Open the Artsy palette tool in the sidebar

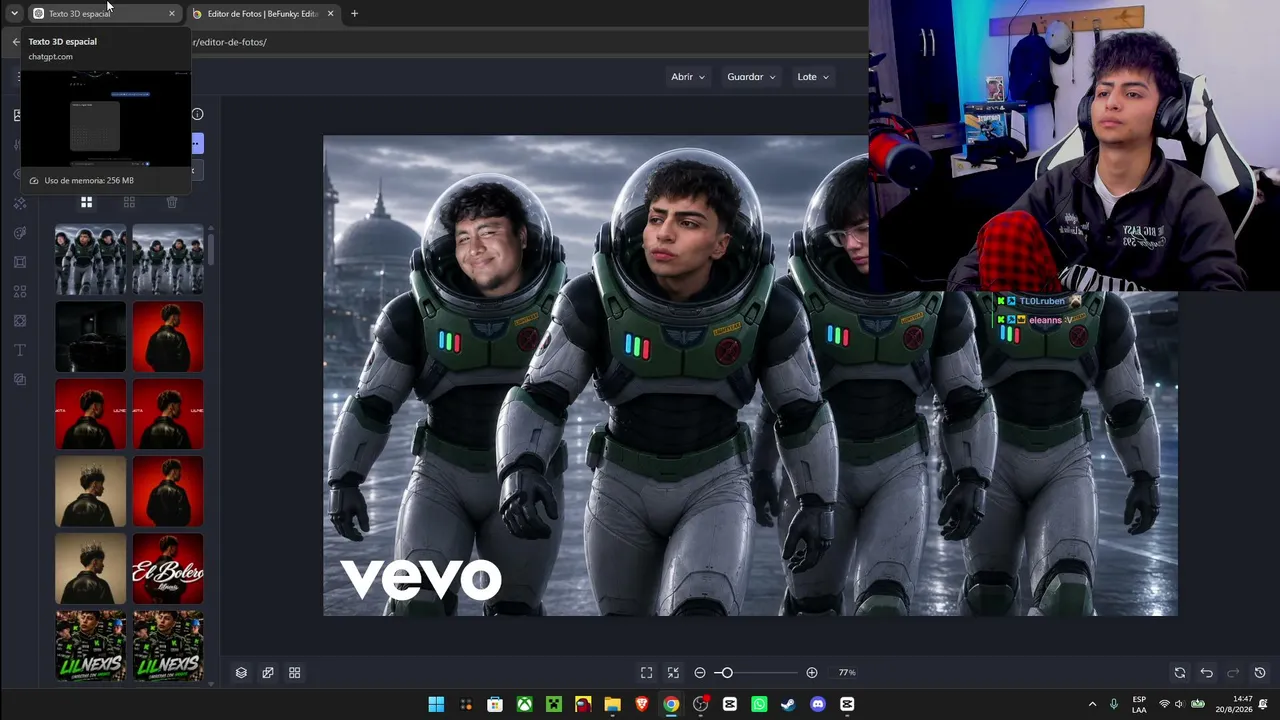(19, 233)
